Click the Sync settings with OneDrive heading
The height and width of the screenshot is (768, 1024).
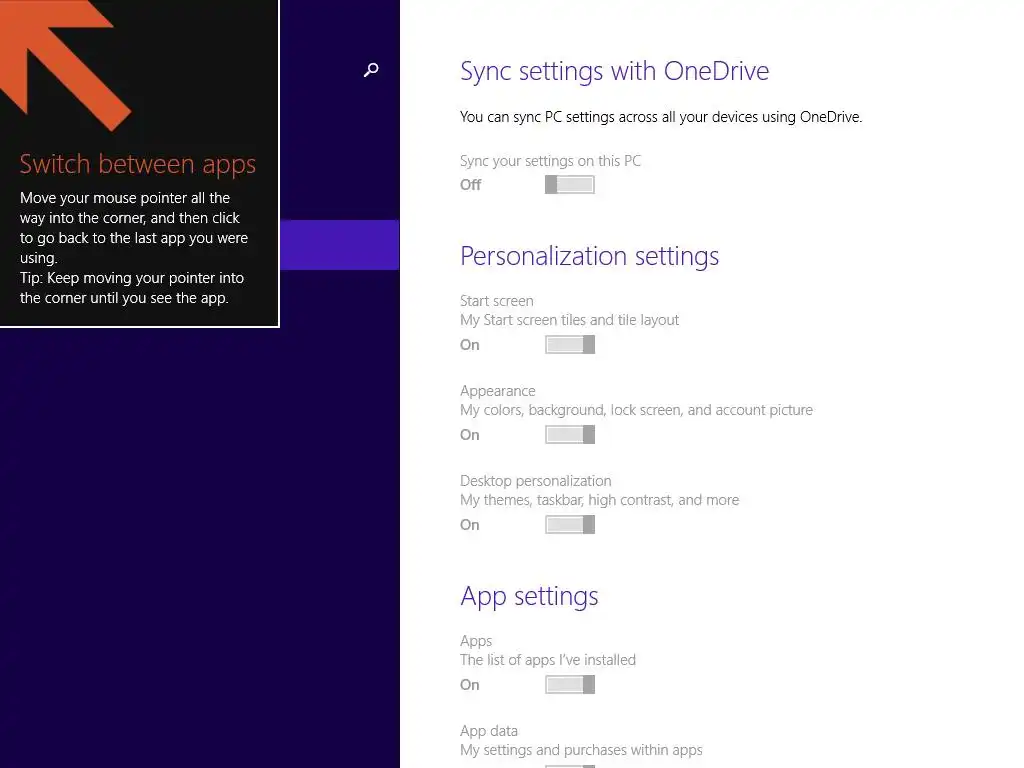(x=615, y=71)
